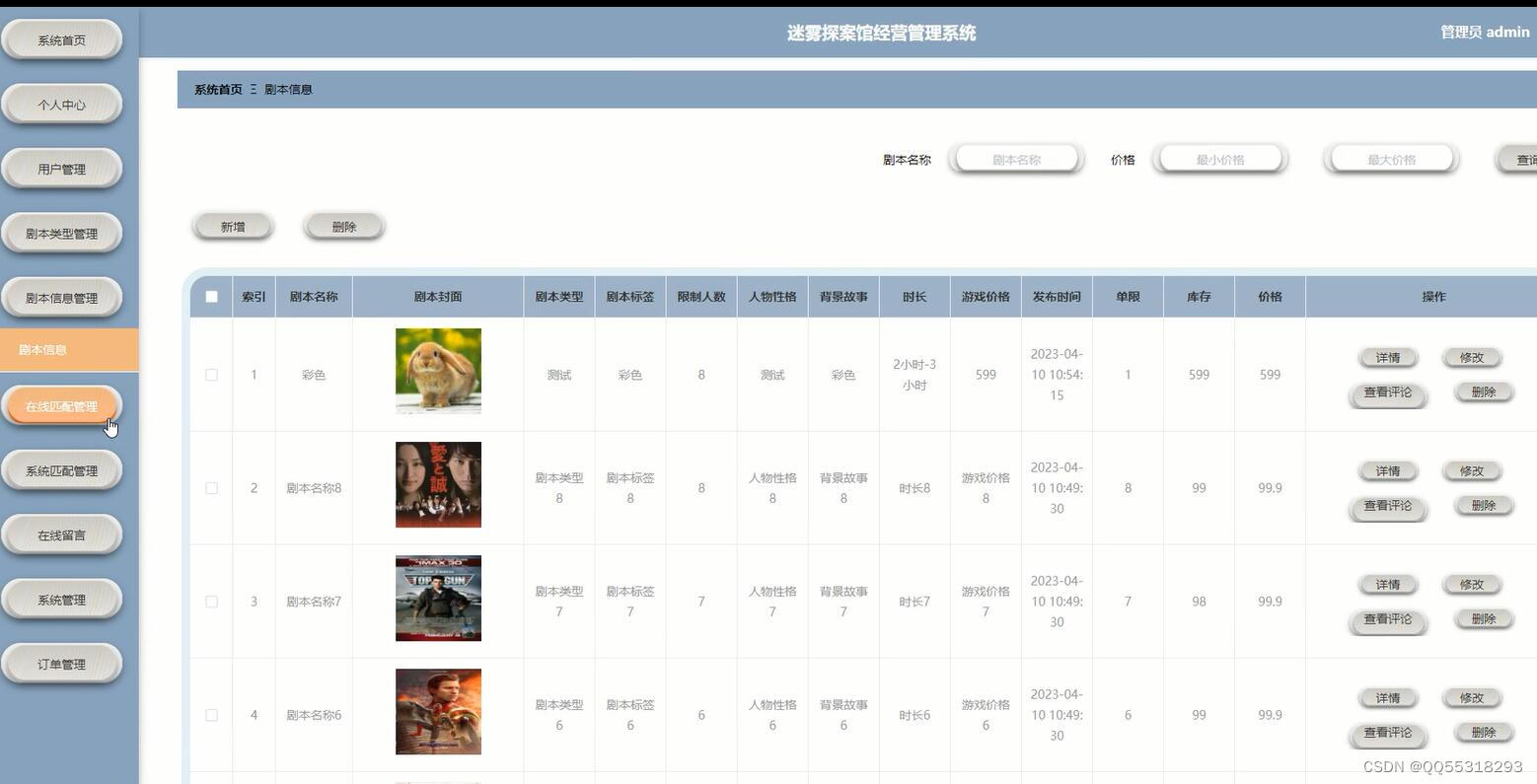Open 系统首页 in the sidebar

(61, 40)
